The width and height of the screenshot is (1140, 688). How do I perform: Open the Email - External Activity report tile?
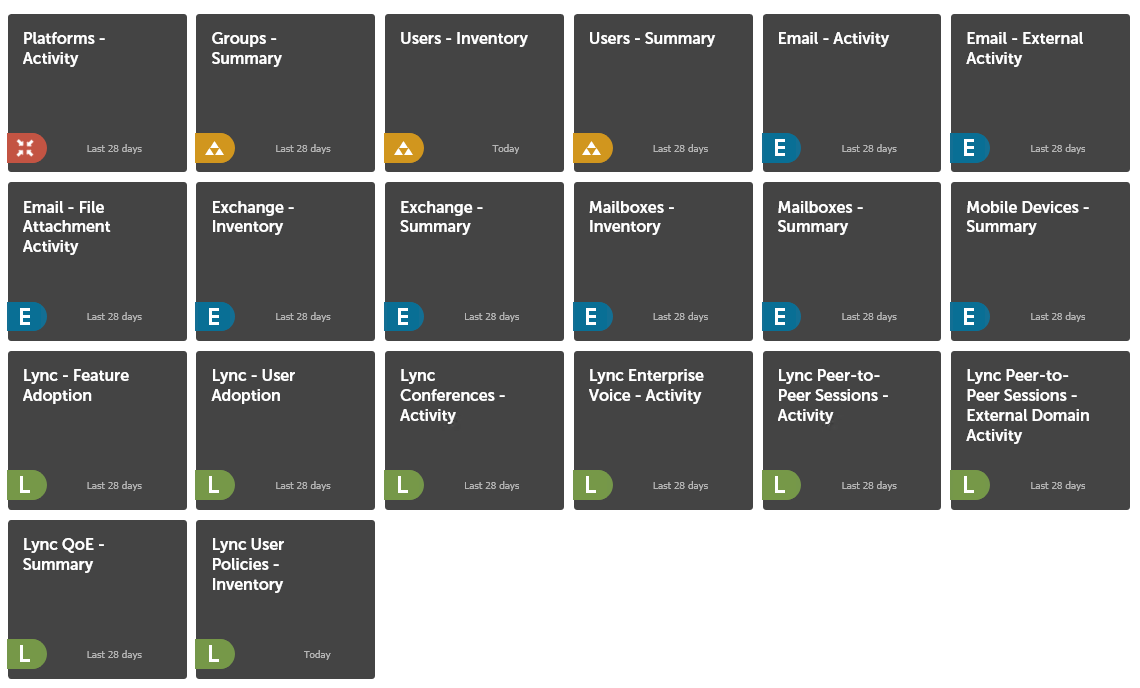coord(1040,93)
